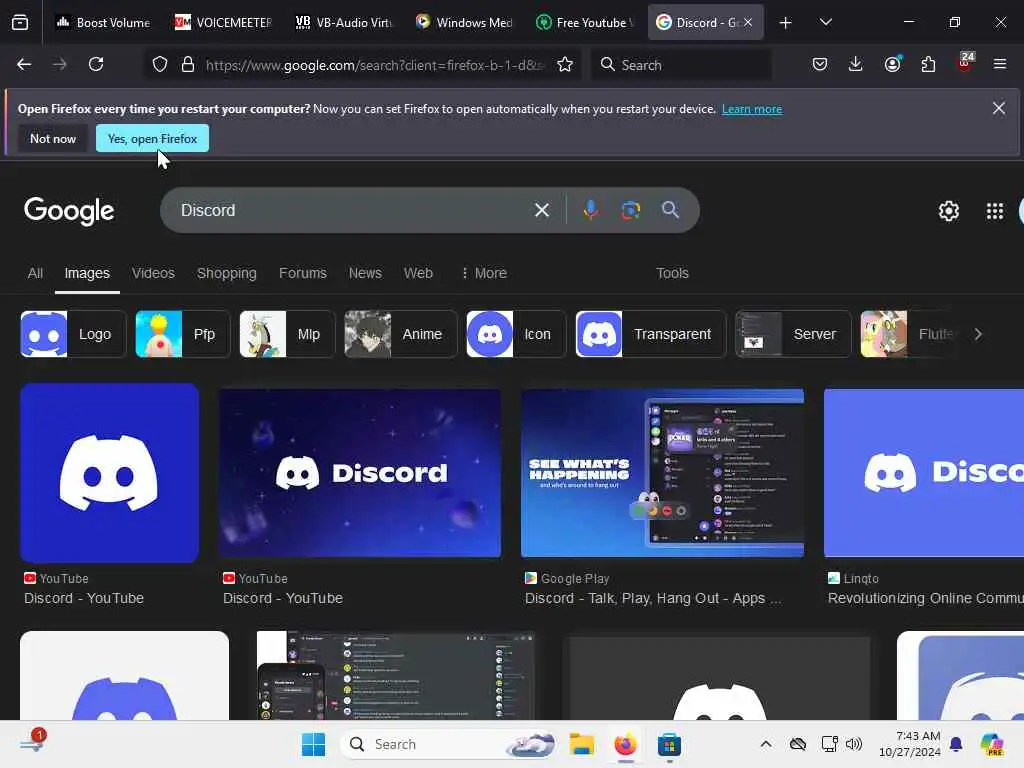This screenshot has height=768, width=1024.
Task: Filter images by the Anime chip
Action: (x=400, y=334)
